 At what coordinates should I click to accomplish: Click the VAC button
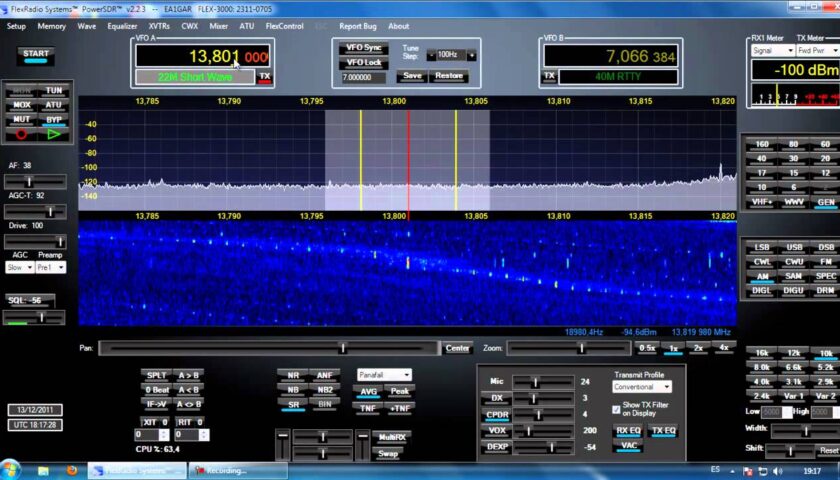628,446
